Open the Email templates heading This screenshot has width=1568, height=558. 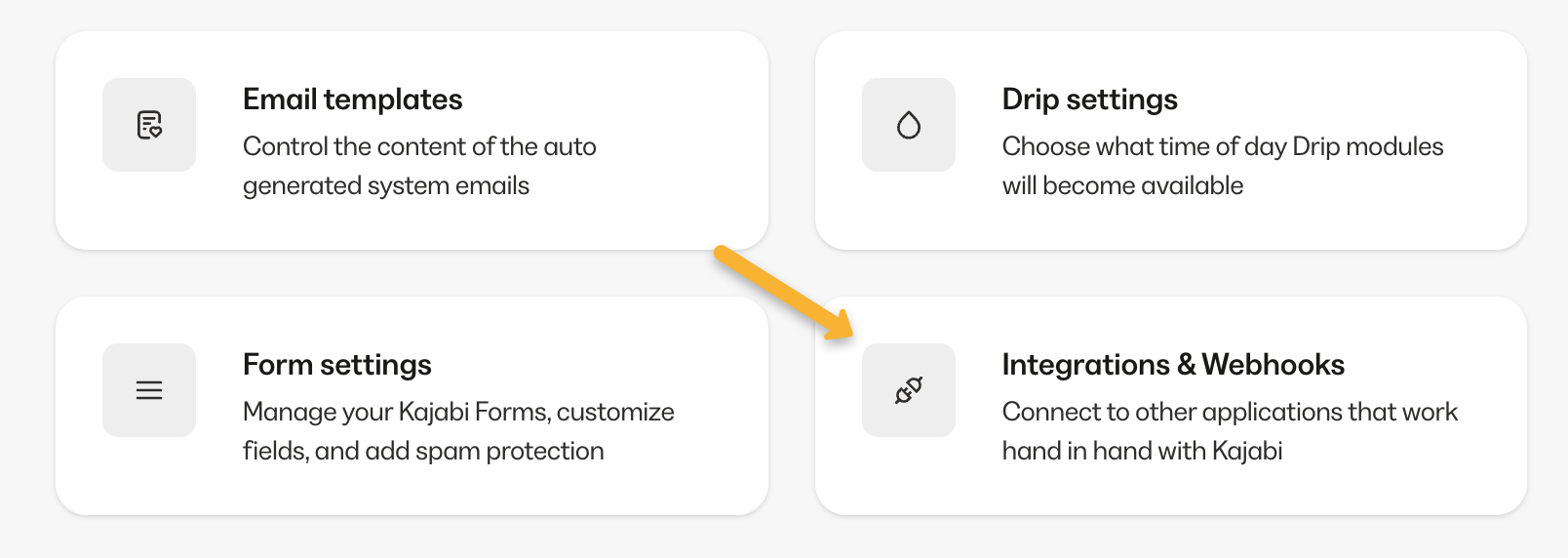352,100
